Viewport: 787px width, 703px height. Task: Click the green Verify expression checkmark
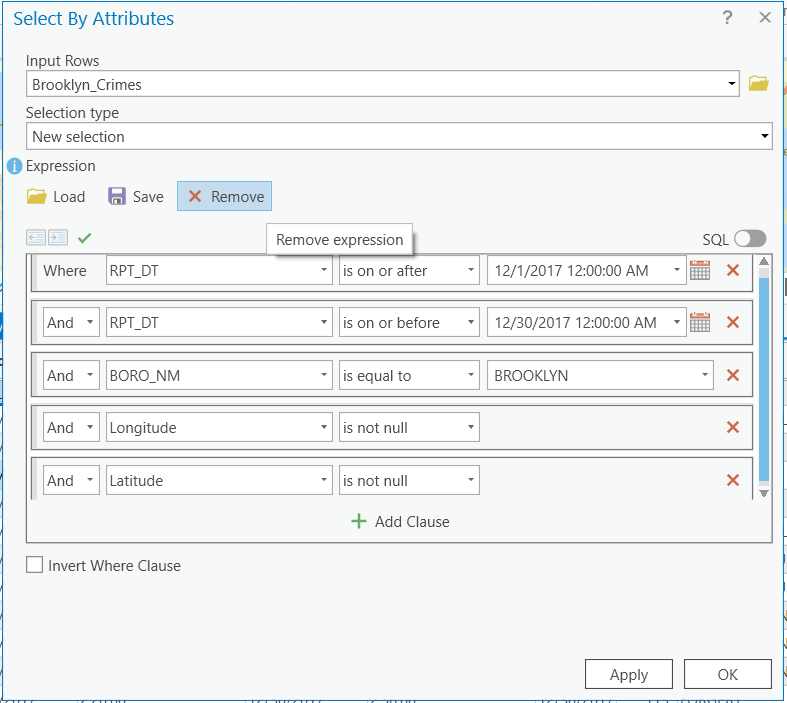pos(84,238)
